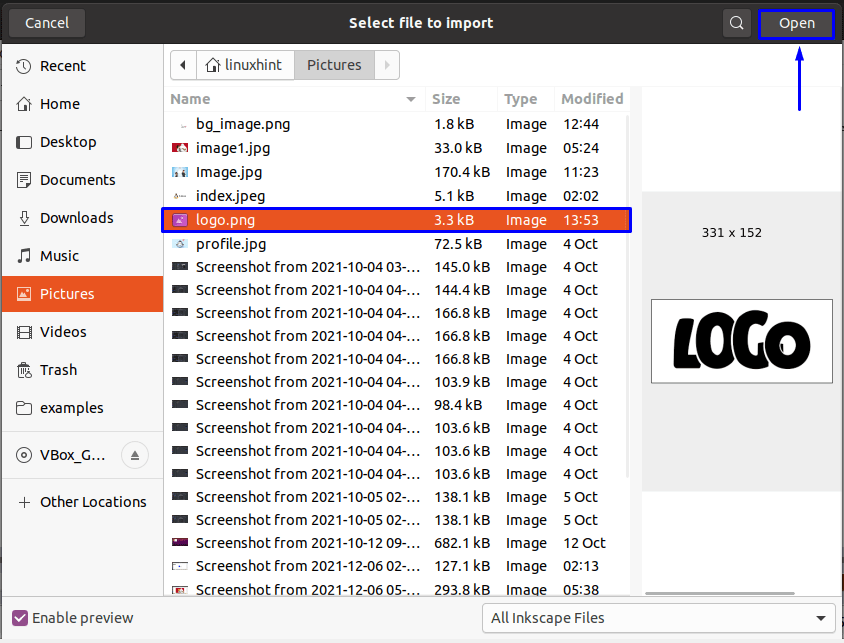Viewport: 844px width, 643px height.
Task: Switch to the Pictures breadcrumb tab
Action: [x=334, y=64]
